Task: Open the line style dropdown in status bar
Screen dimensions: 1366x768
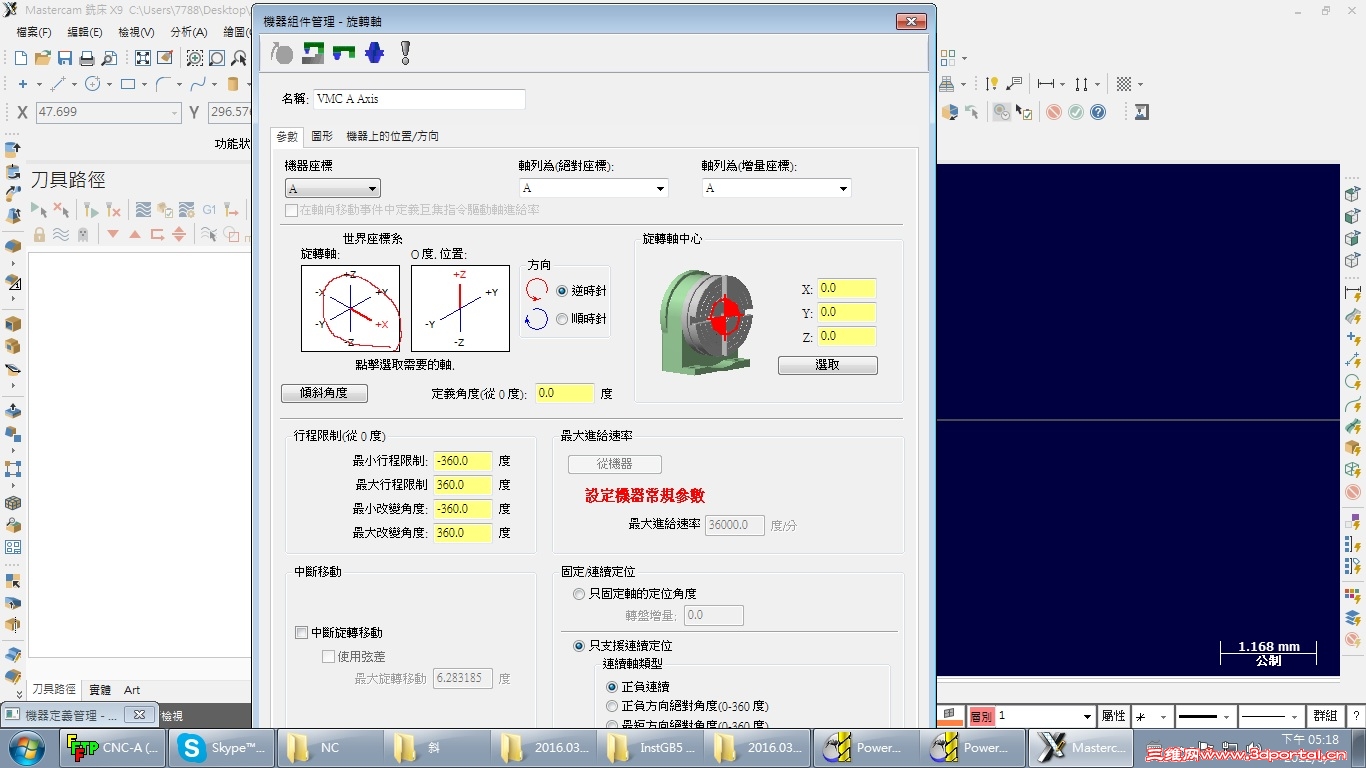Action: 1226,717
